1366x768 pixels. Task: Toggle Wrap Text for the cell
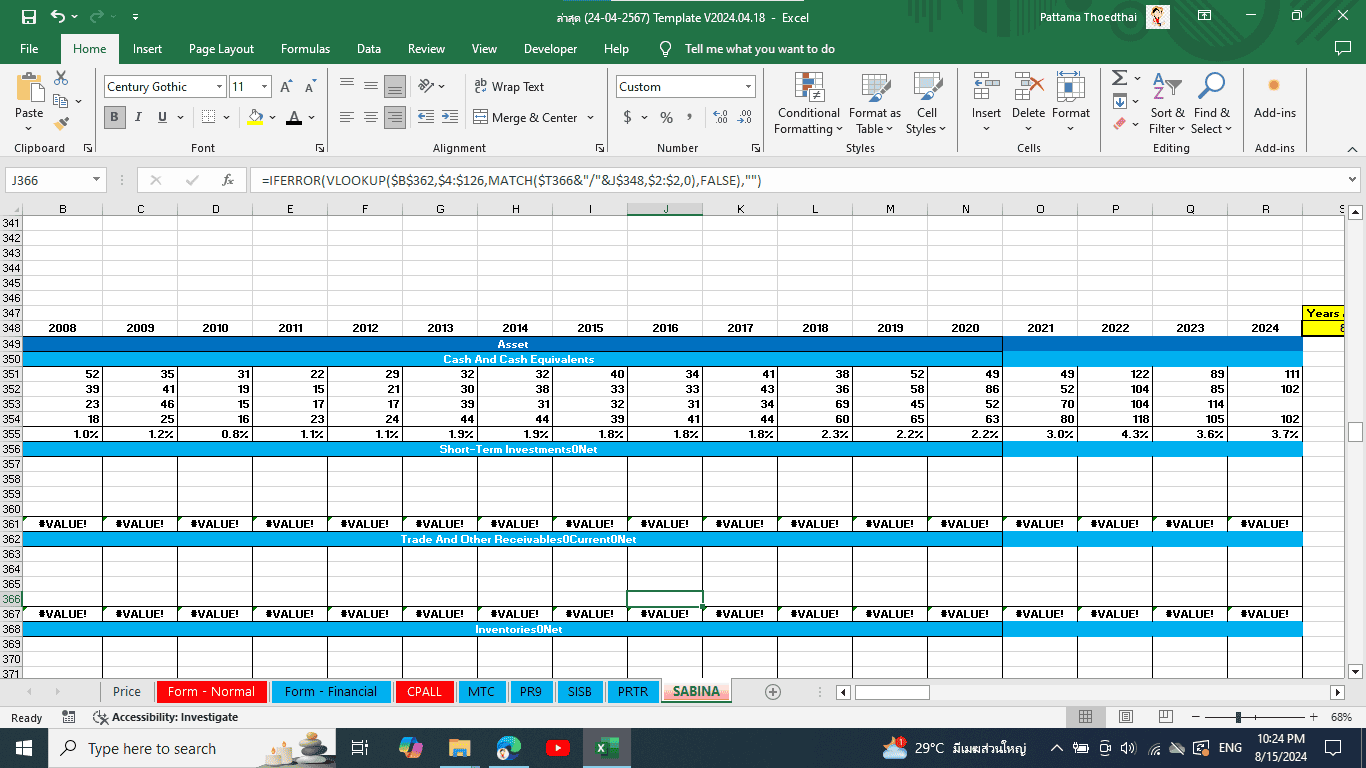click(508, 87)
